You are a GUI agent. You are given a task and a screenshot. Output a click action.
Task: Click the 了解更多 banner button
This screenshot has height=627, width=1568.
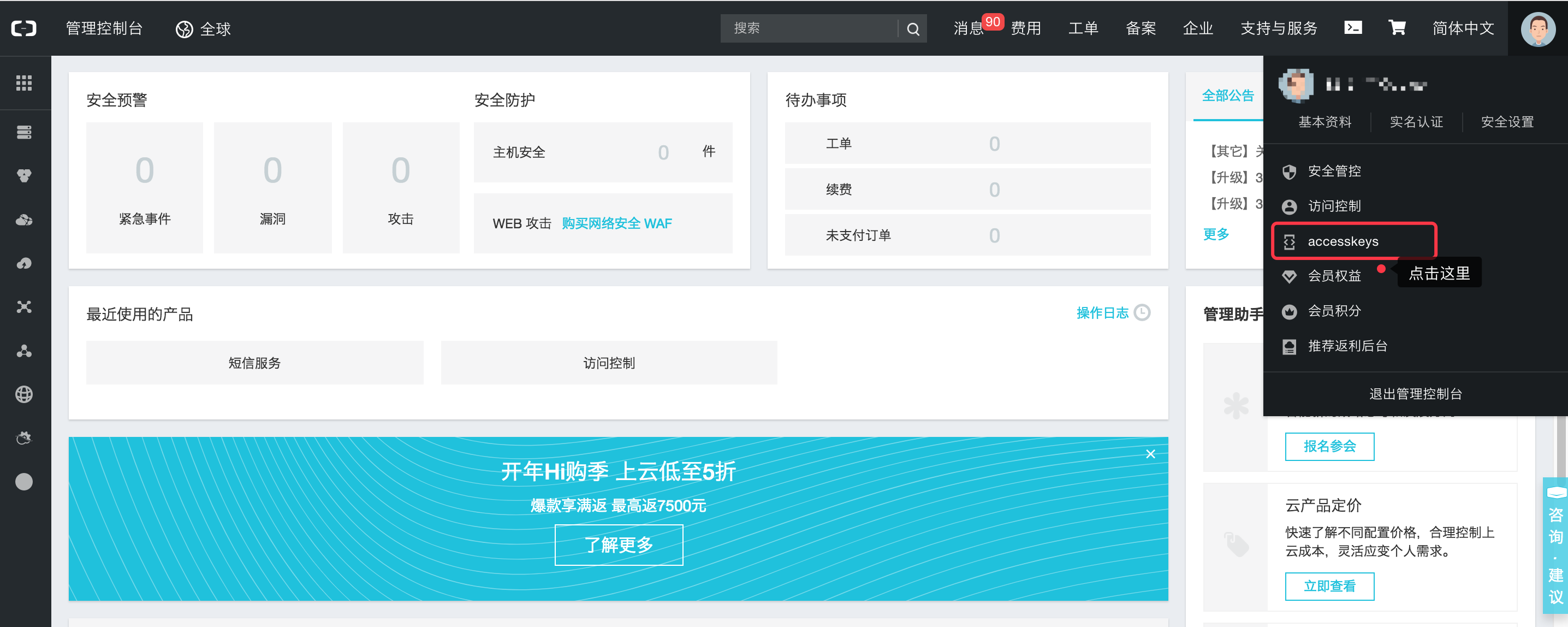click(x=619, y=545)
